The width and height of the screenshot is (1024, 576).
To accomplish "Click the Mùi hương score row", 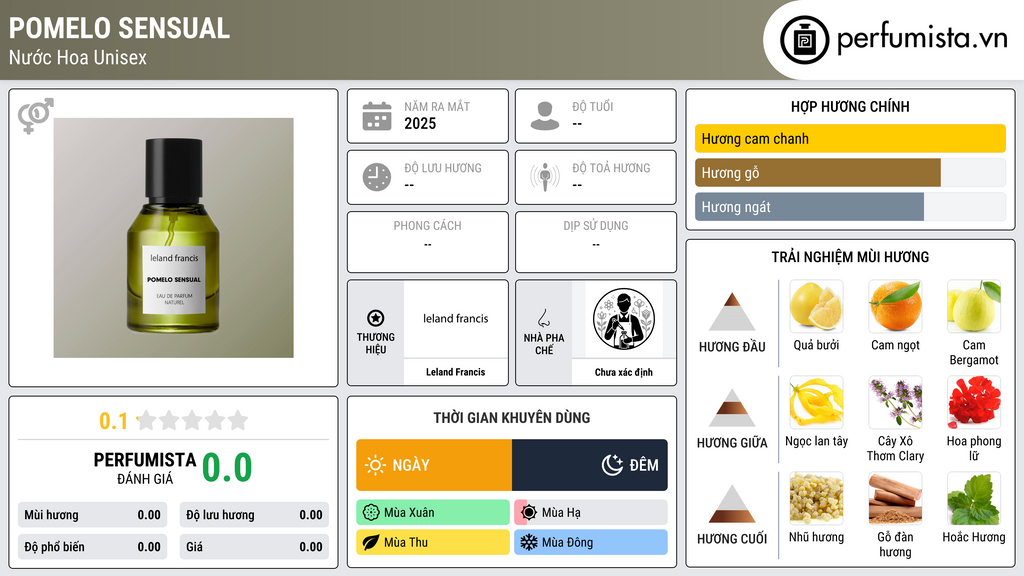I will [x=92, y=515].
